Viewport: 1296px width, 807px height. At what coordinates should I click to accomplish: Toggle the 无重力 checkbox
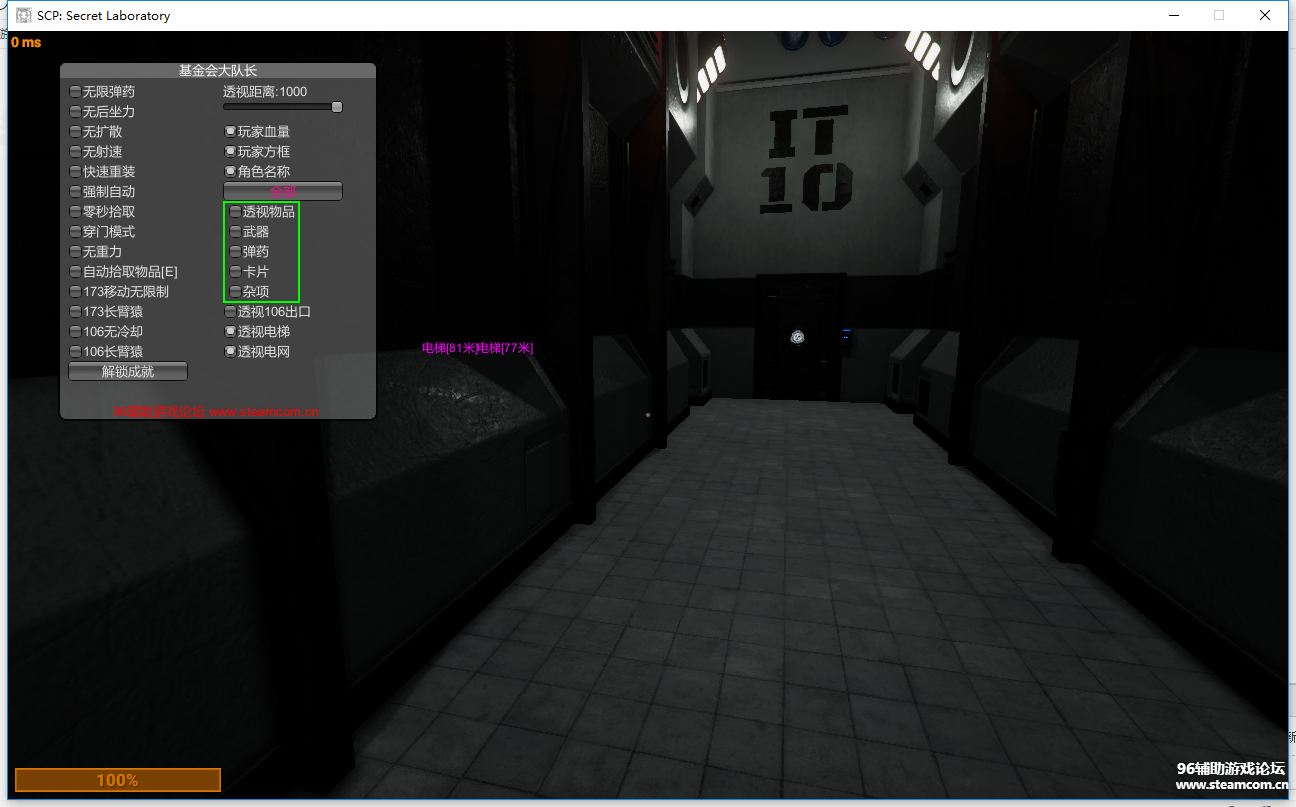tap(75, 252)
